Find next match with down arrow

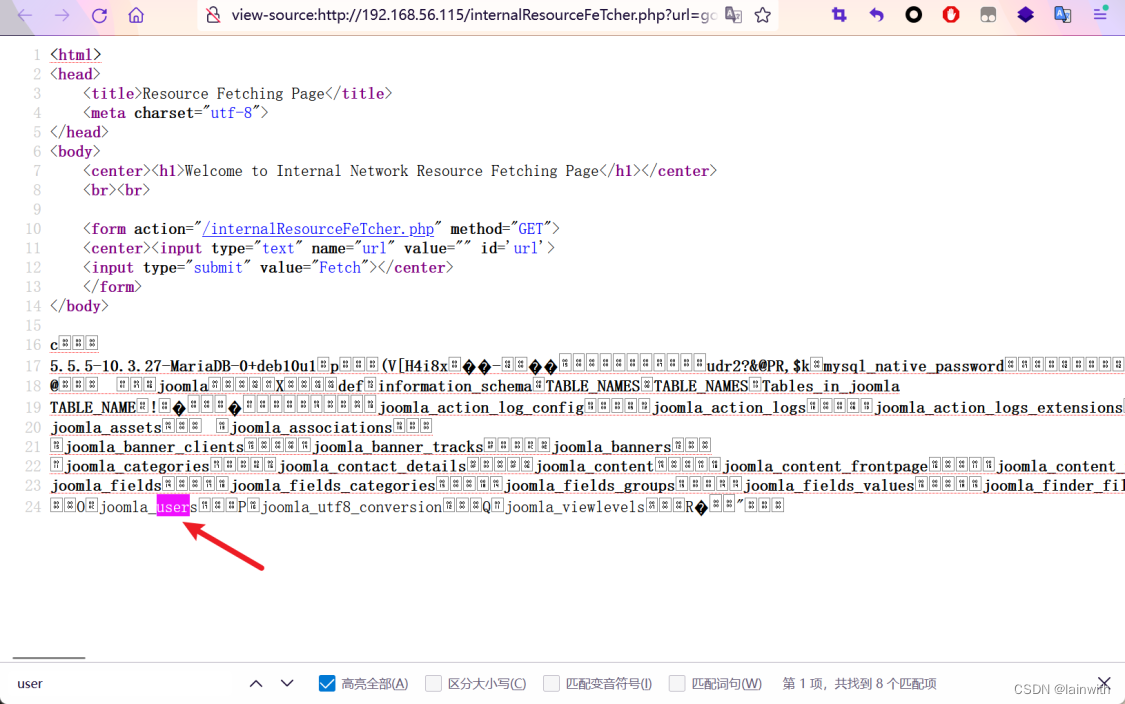click(287, 683)
